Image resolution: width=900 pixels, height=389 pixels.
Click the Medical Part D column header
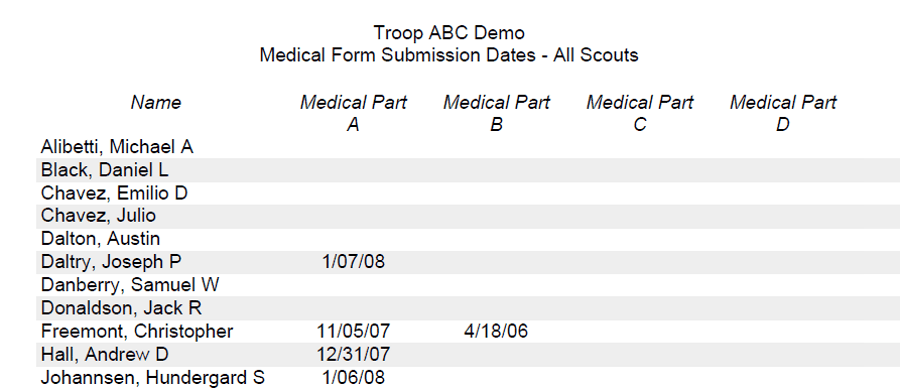(x=783, y=113)
